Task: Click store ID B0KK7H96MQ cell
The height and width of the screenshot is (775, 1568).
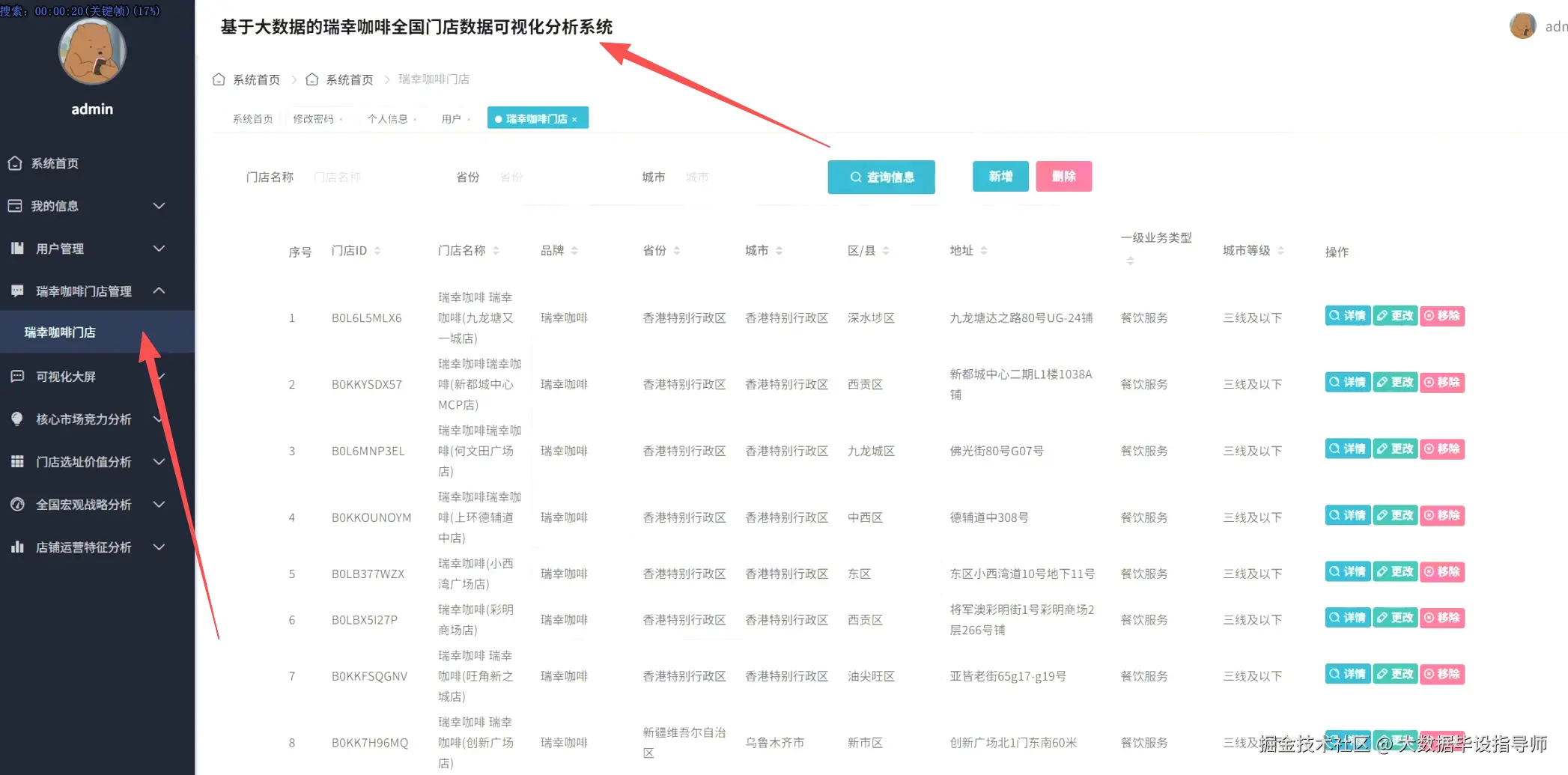Action: (x=370, y=743)
